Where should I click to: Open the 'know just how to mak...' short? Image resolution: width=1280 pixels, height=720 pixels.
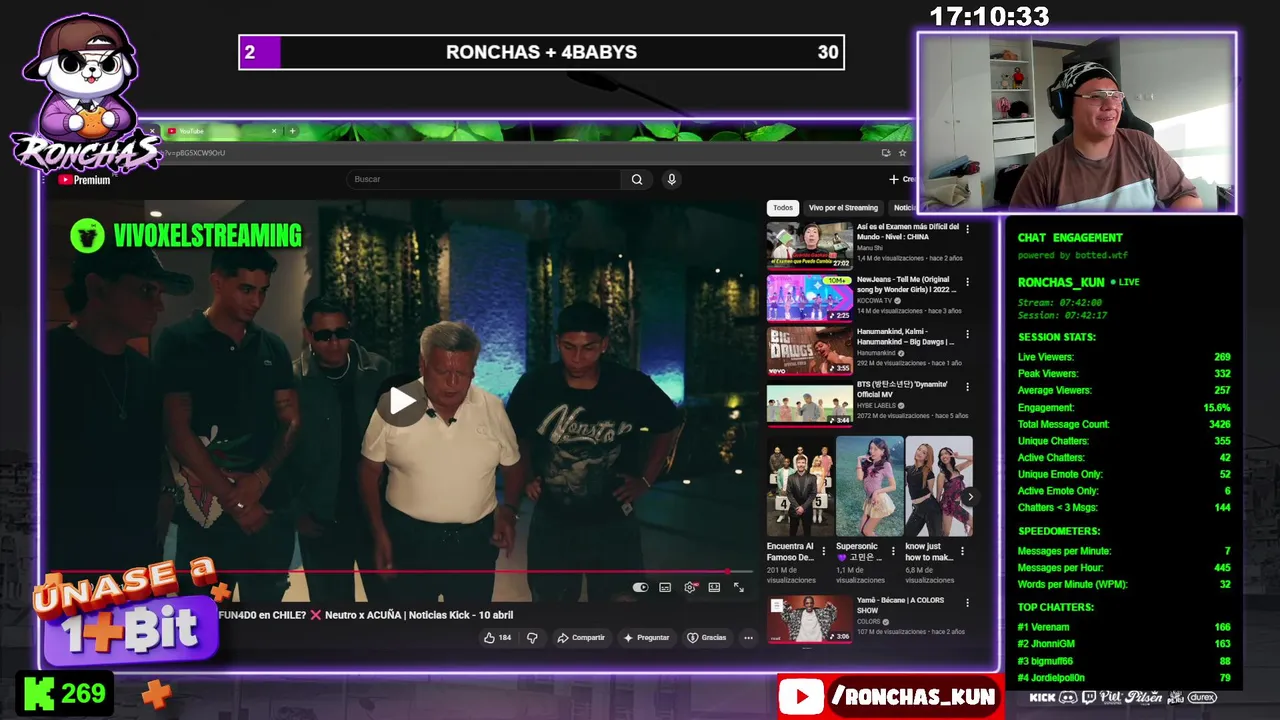(x=938, y=487)
